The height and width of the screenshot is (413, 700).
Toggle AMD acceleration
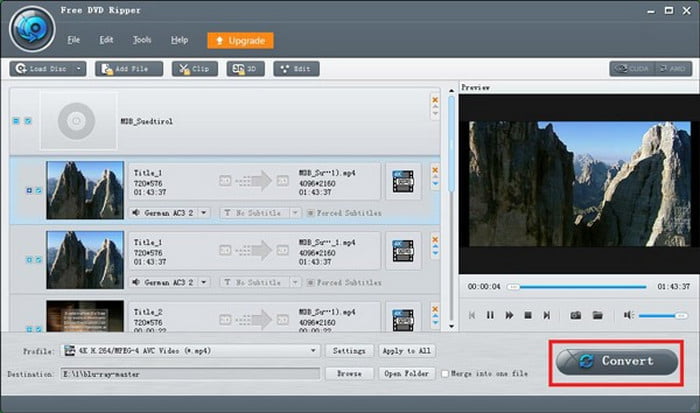(x=673, y=69)
